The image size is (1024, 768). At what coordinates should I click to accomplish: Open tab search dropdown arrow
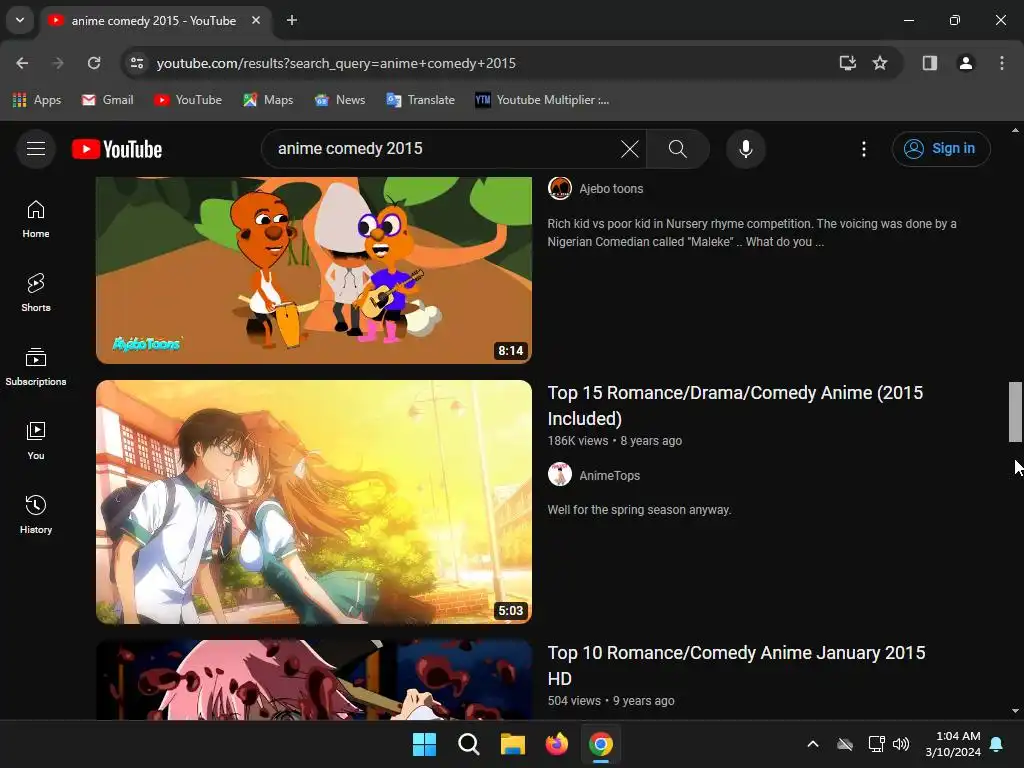[x=20, y=20]
